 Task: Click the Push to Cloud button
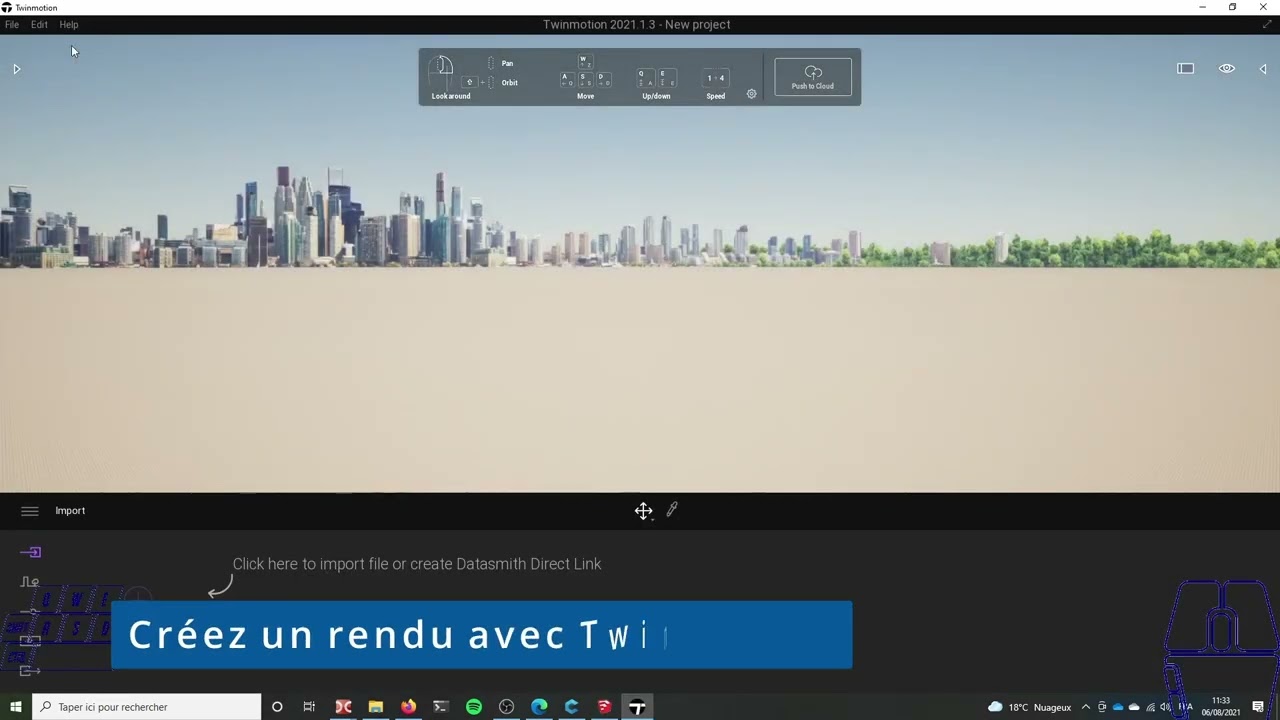pos(813,77)
